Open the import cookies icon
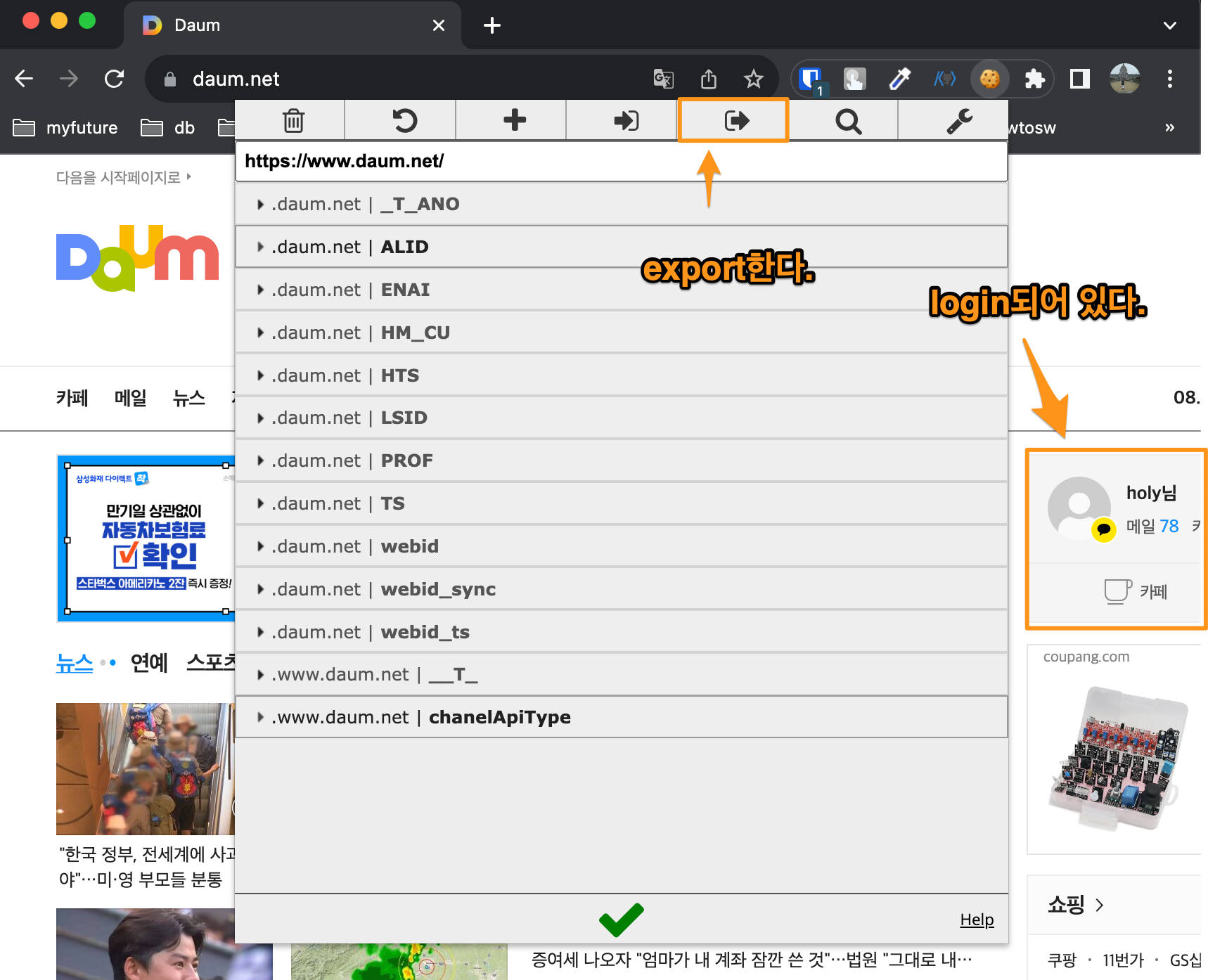This screenshot has width=1208, height=980. [624, 120]
